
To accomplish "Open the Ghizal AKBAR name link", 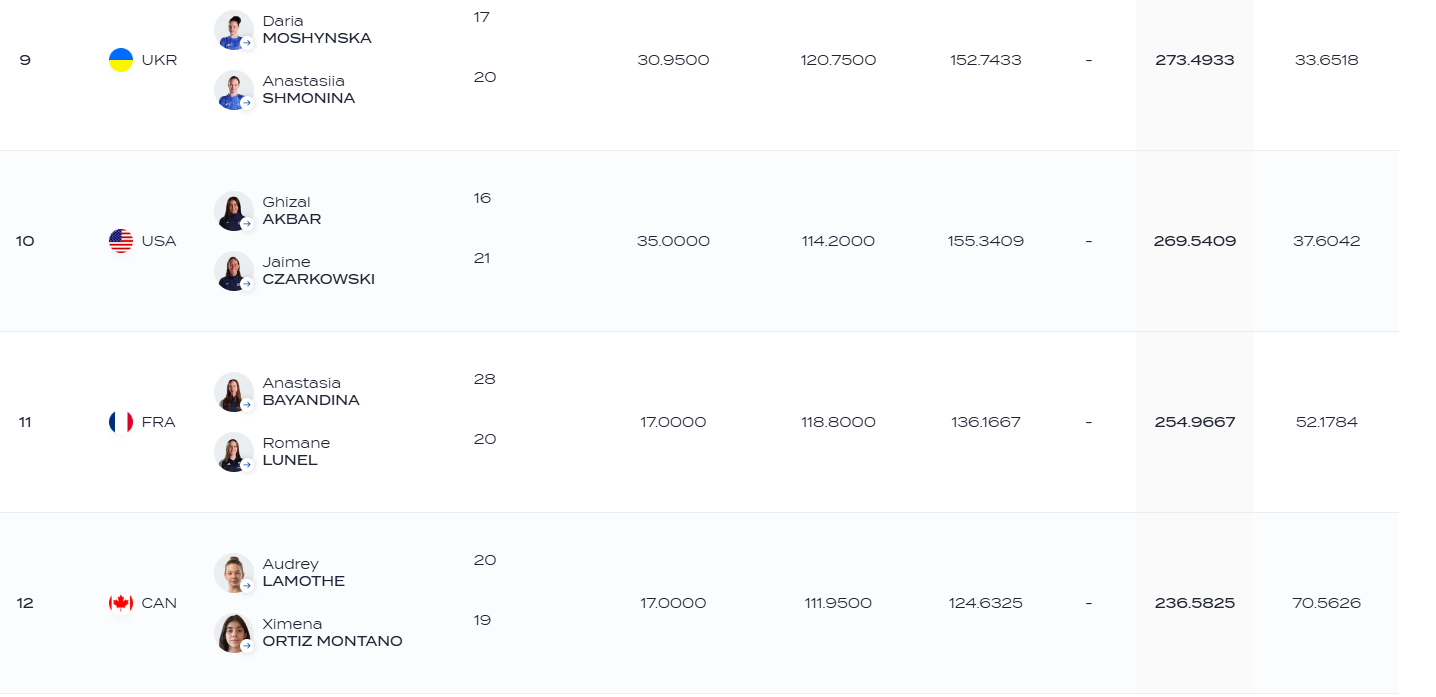I will click(292, 211).
